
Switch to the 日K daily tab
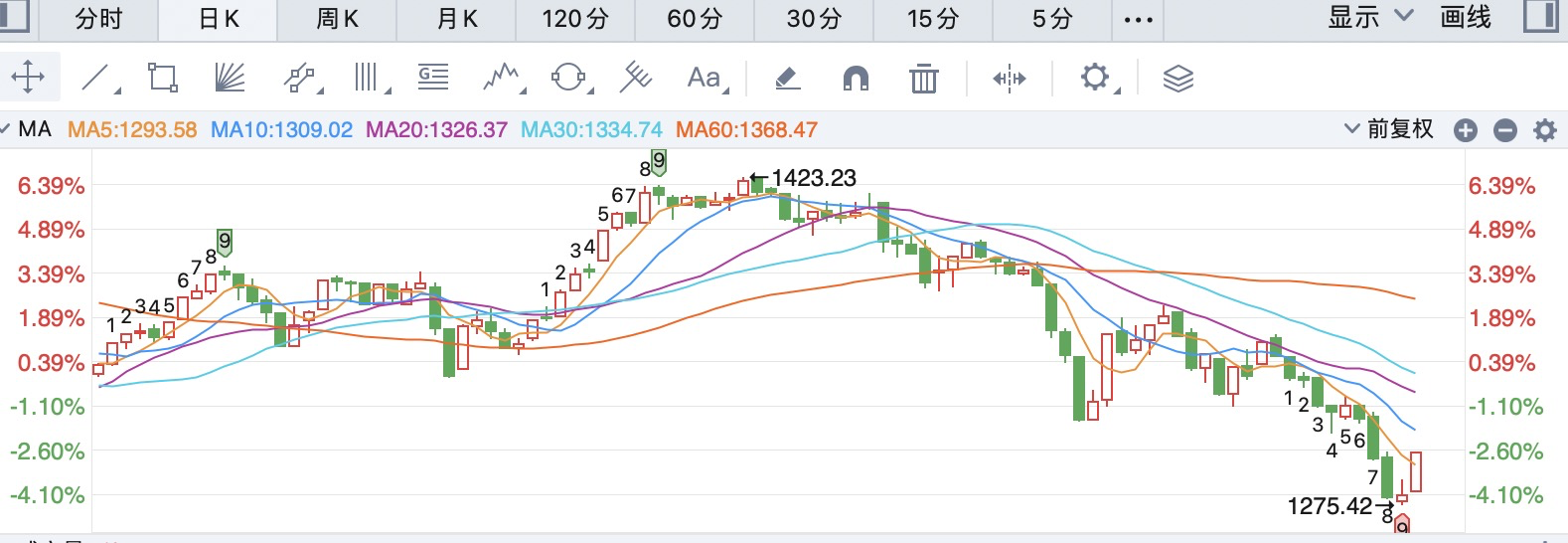click(x=219, y=19)
